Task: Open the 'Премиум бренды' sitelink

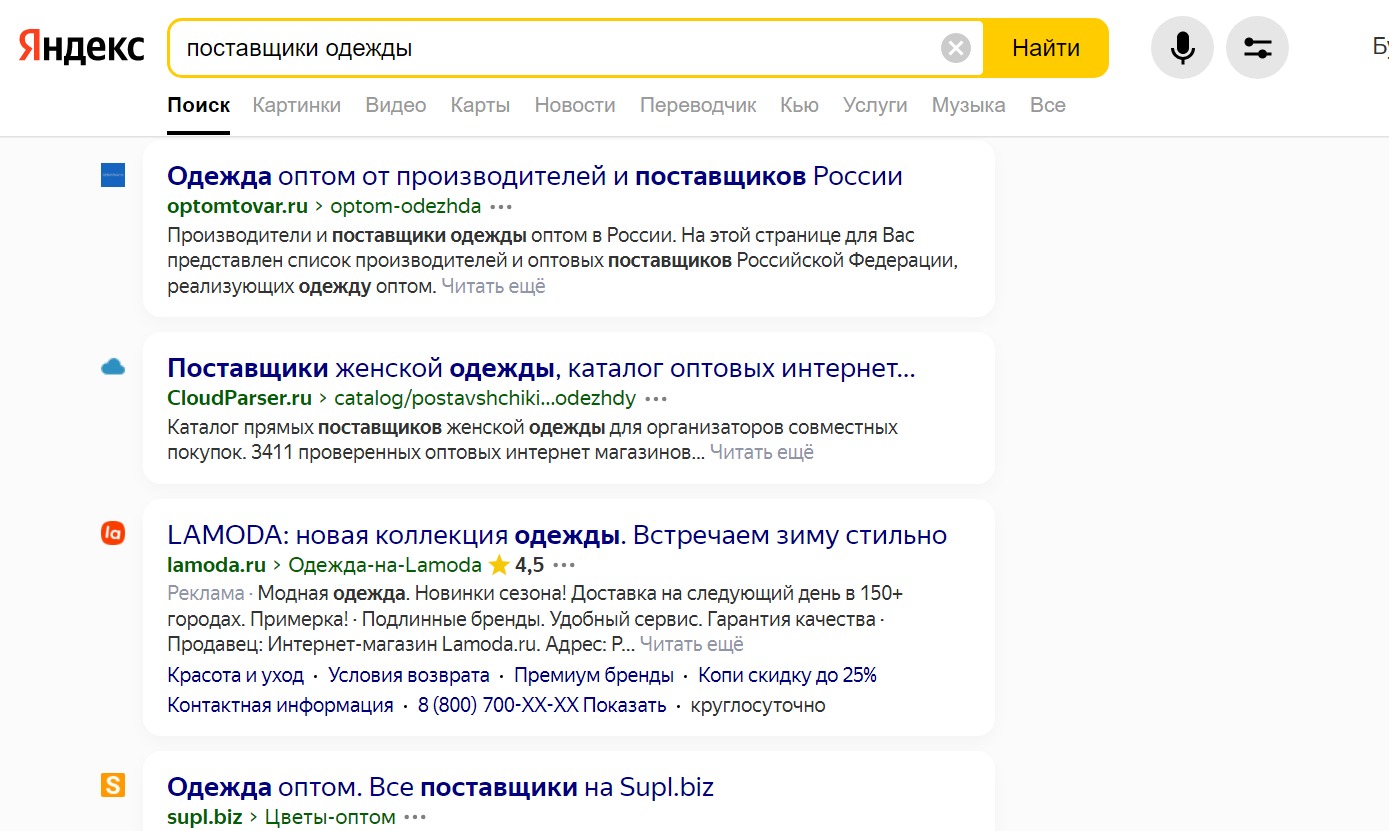Action: pyautogui.click(x=594, y=675)
